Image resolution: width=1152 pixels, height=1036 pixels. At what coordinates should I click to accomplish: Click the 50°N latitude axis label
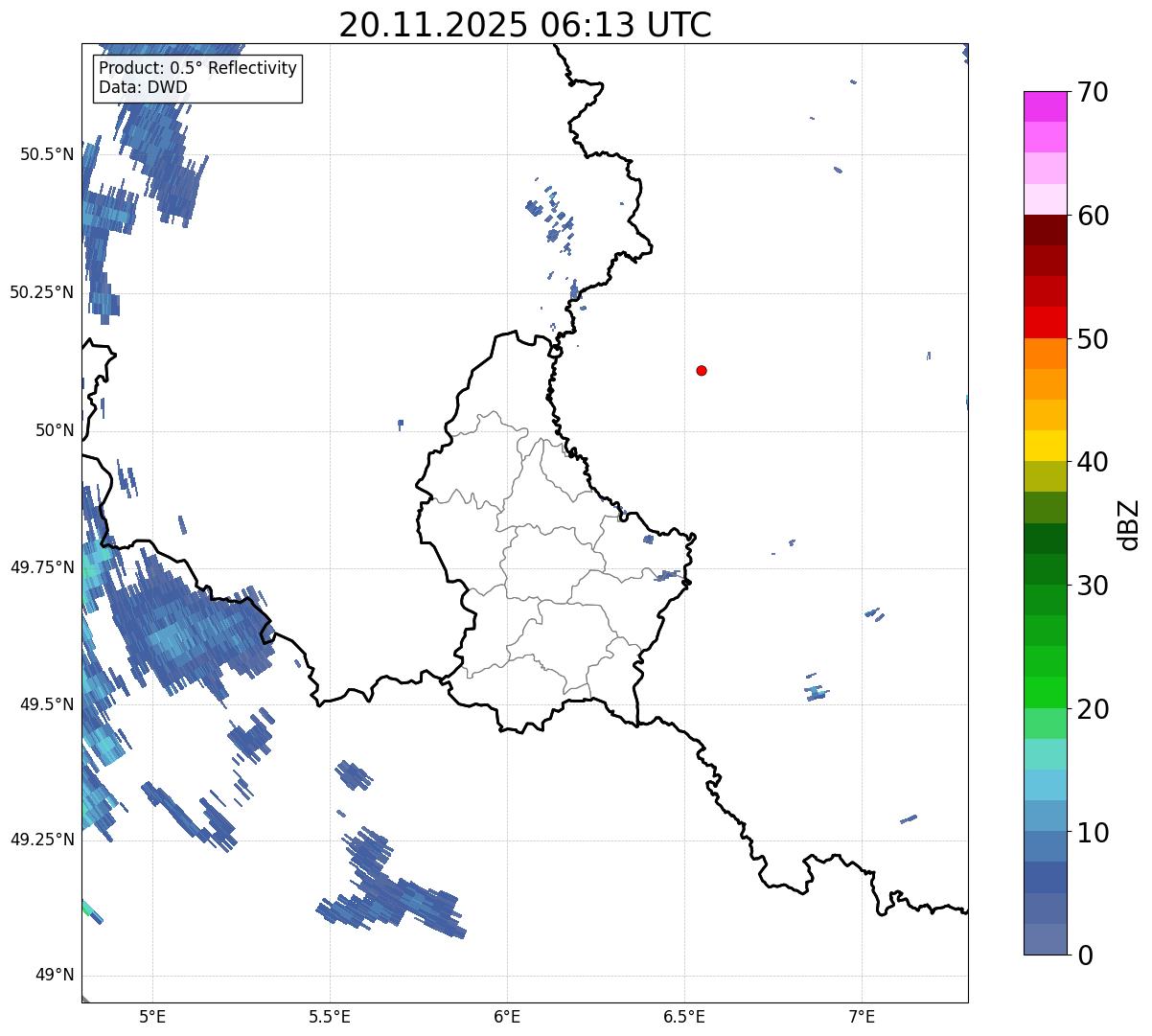pyautogui.click(x=55, y=430)
